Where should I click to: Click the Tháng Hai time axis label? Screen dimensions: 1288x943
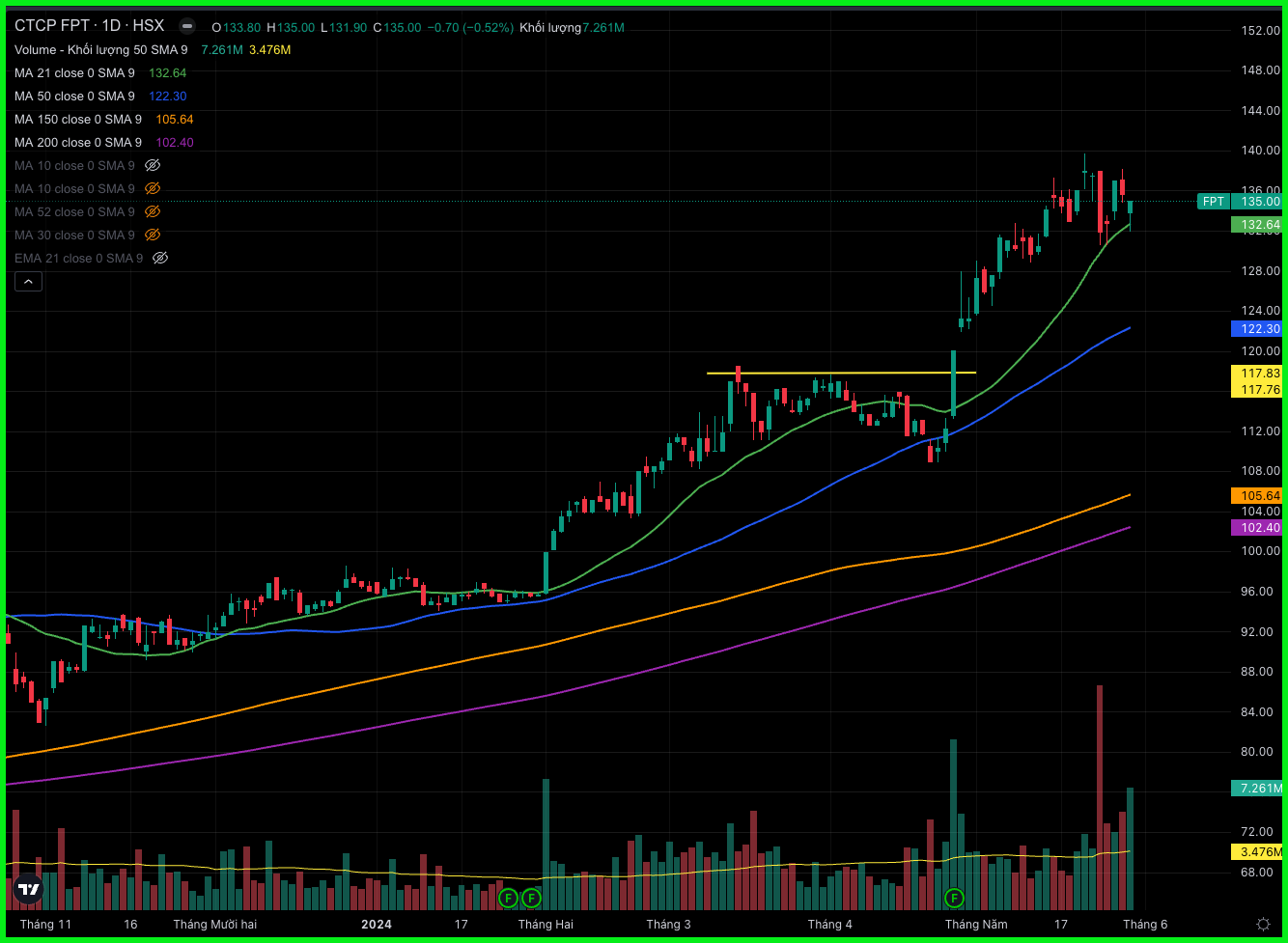click(x=546, y=925)
